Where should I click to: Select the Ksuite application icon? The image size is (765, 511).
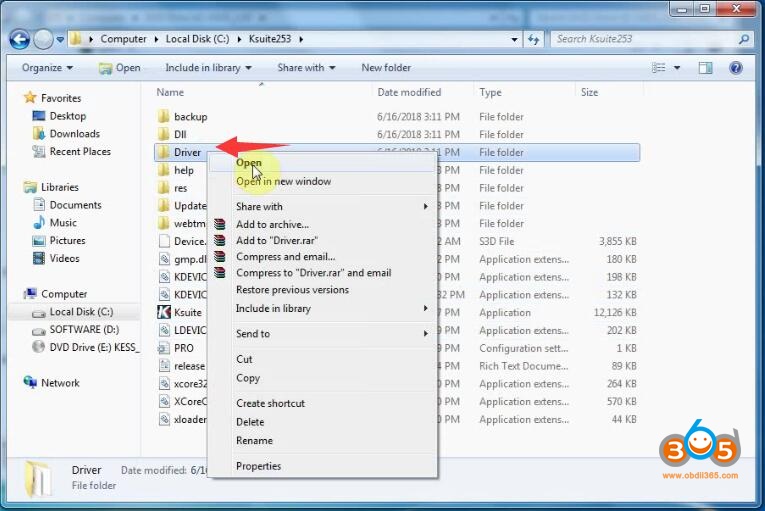164,312
